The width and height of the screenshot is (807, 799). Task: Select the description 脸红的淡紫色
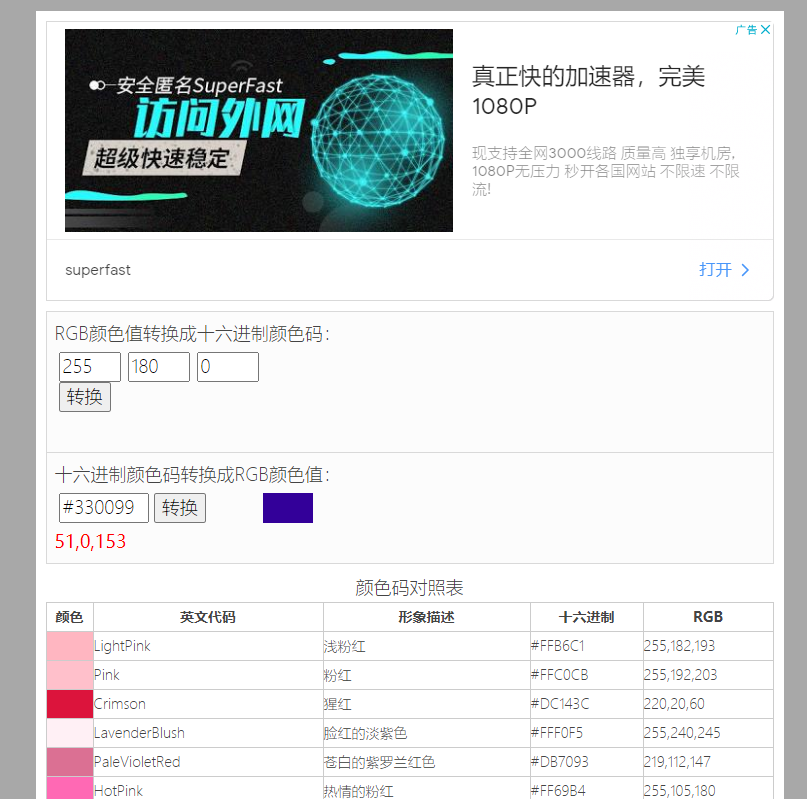[x=365, y=733]
